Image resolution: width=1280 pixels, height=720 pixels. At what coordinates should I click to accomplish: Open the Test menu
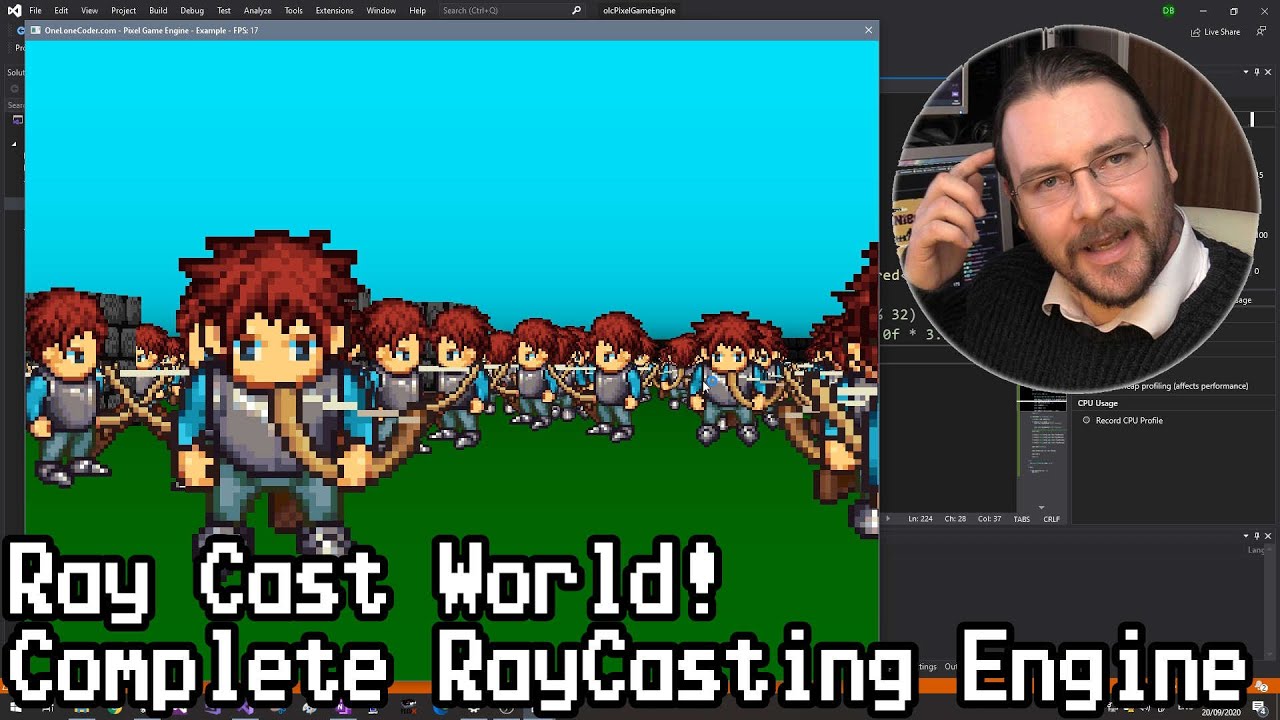[224, 10]
